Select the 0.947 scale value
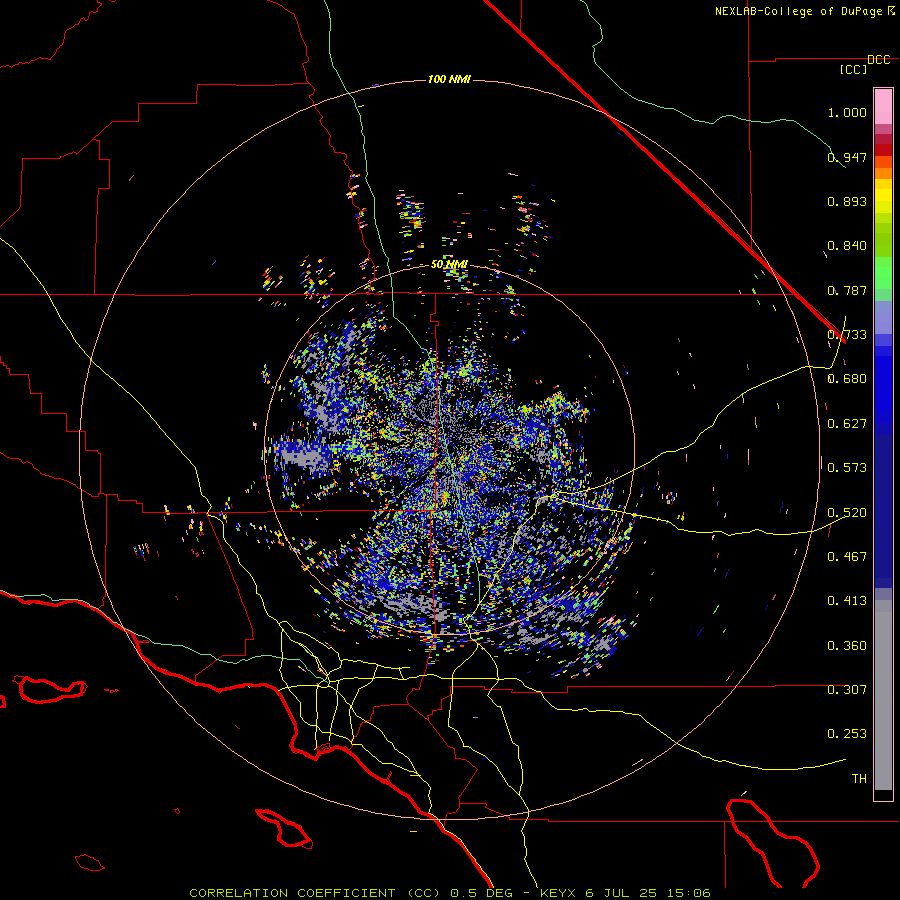The image size is (900, 900). [x=847, y=157]
